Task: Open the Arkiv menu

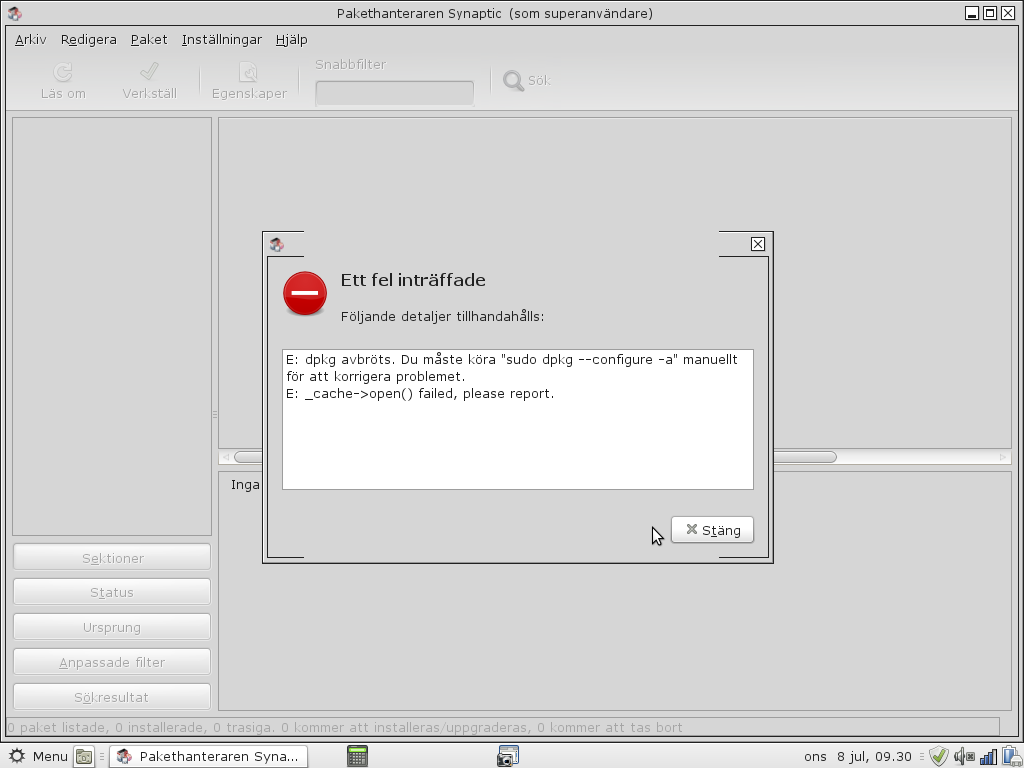Action: pyautogui.click(x=31, y=40)
